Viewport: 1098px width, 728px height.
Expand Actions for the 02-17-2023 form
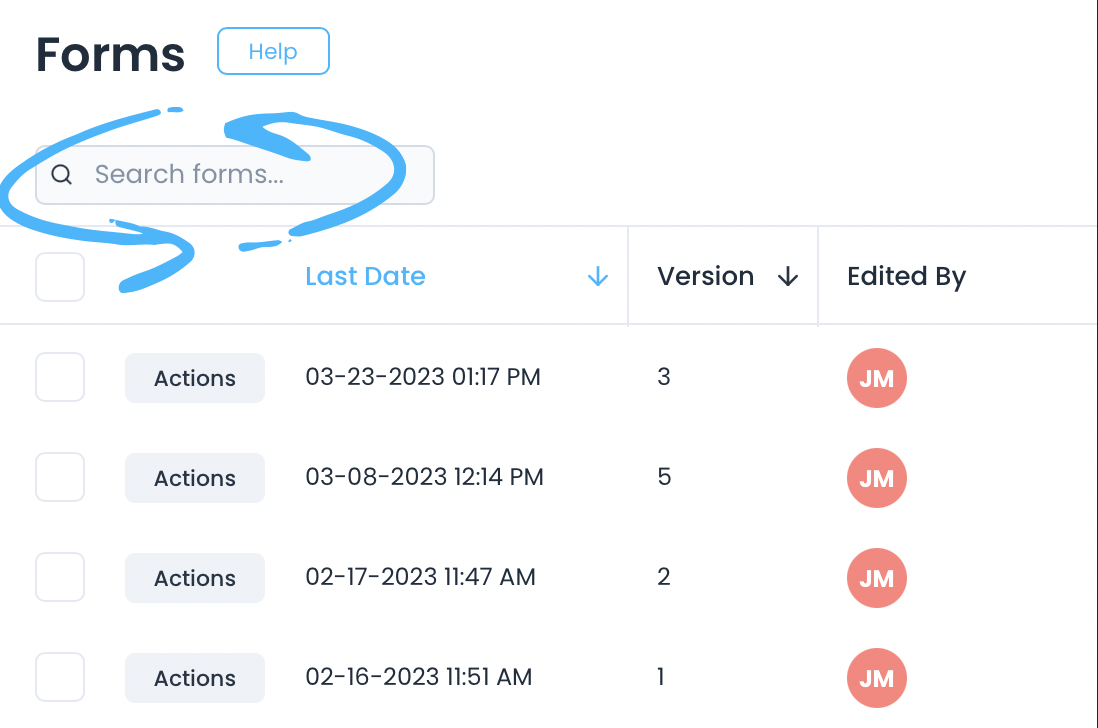tap(195, 578)
